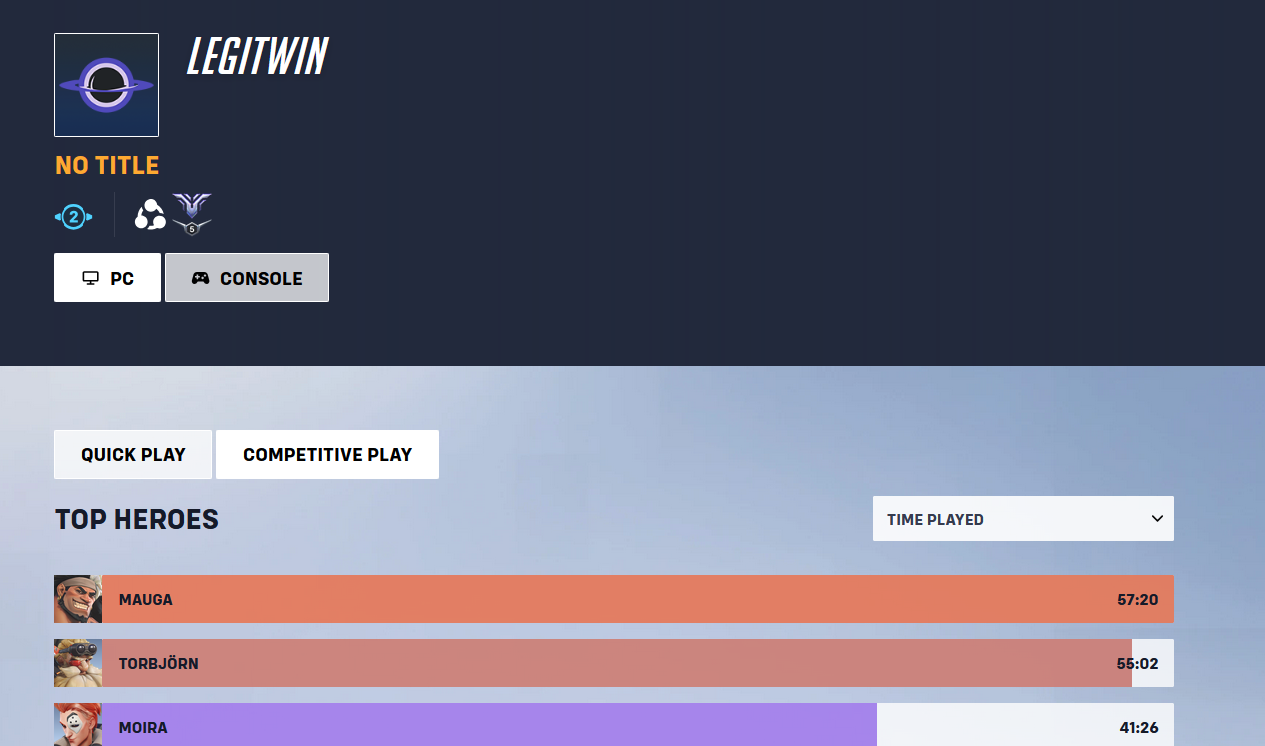Click the NO TITLE label
The height and width of the screenshot is (746, 1265).
[x=107, y=165]
